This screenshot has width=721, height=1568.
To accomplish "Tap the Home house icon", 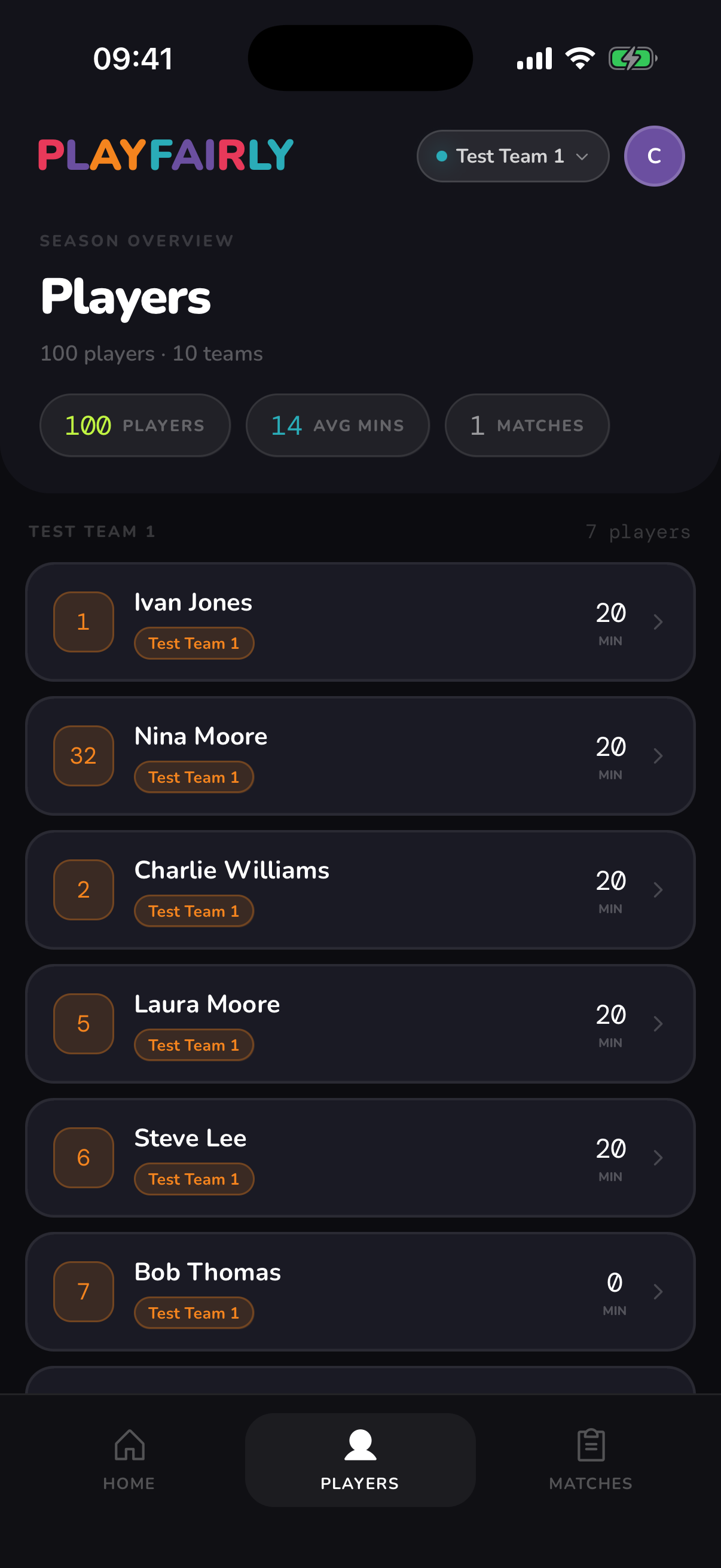I will pyautogui.click(x=130, y=1444).
